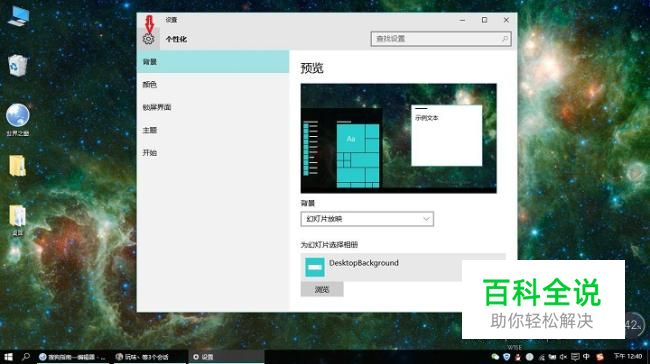Screen dimensions: 650x364
Task: Click the 为幻灯片选择相册 label
Action: point(329,245)
